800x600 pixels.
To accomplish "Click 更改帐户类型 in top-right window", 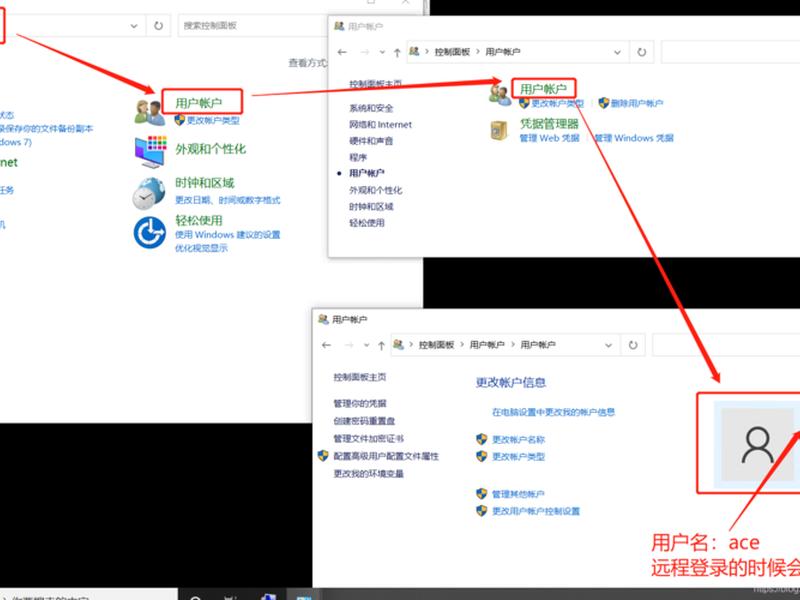I will point(557,104).
